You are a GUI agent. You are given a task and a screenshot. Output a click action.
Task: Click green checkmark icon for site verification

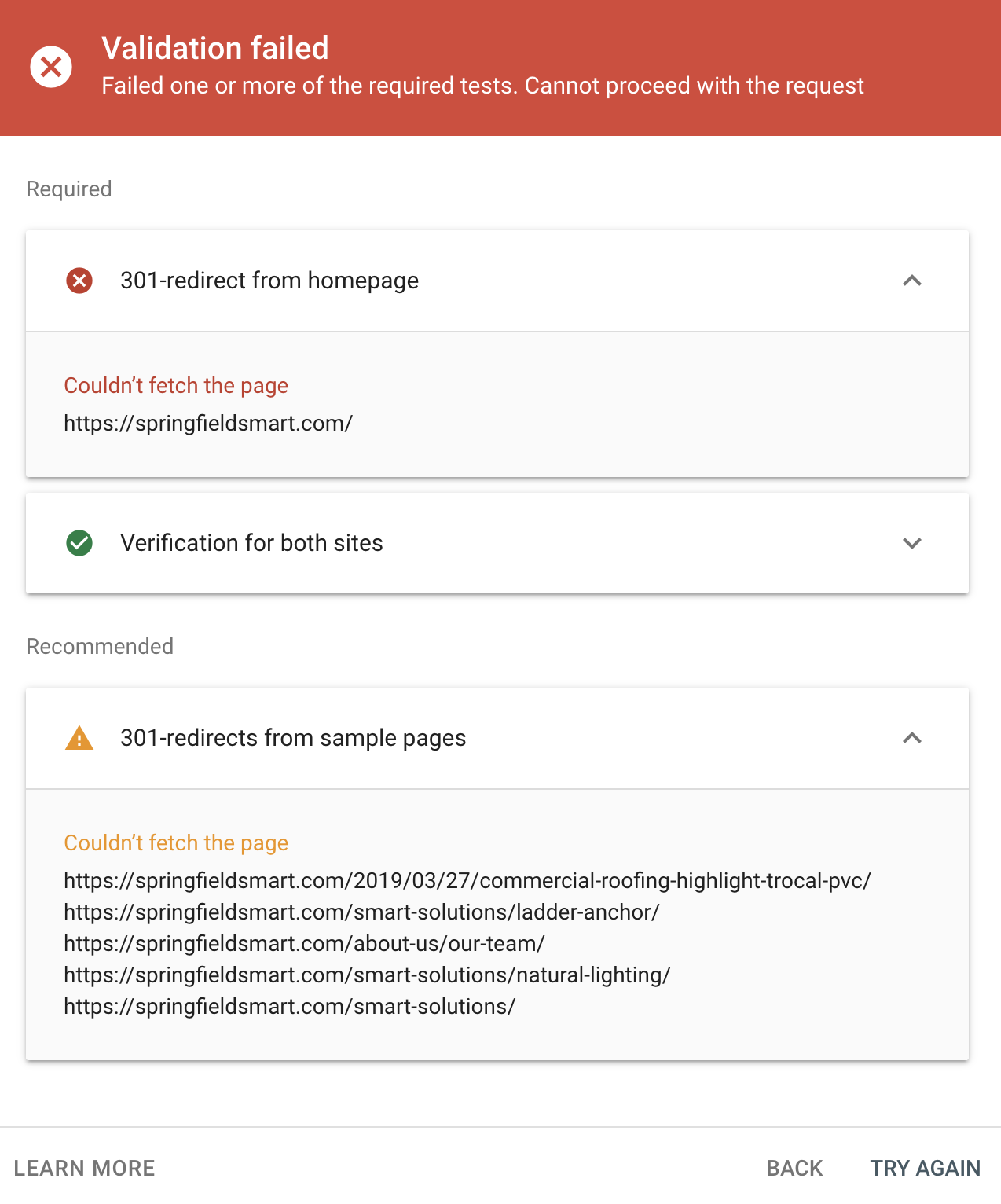(79, 543)
